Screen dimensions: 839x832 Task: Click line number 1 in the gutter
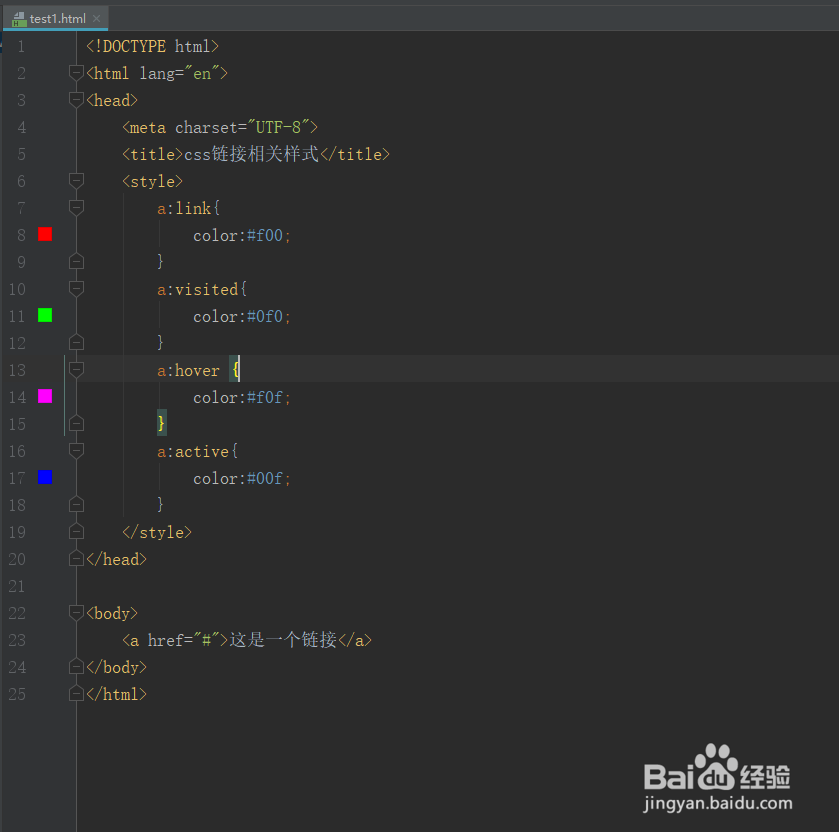point(21,47)
